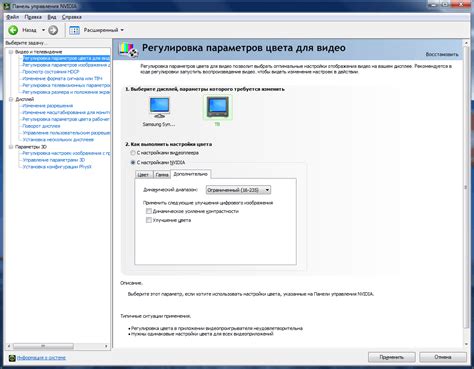
Task: Switch to the Гамма tab
Action: [162, 175]
